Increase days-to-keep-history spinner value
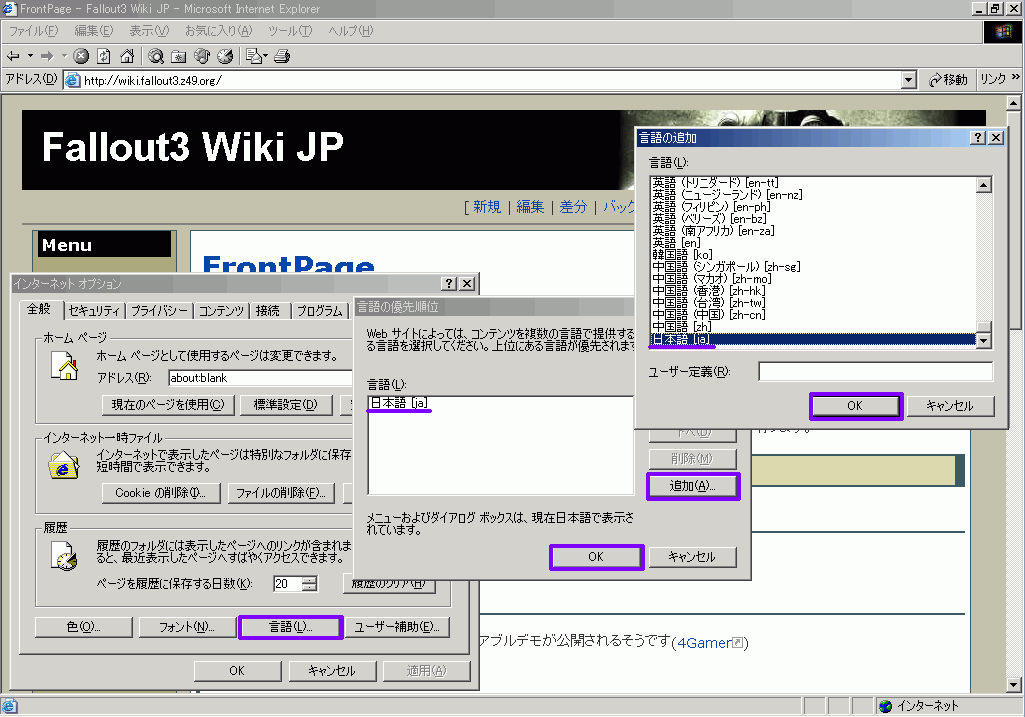Screen dimensions: 1025x717 pos(310,579)
